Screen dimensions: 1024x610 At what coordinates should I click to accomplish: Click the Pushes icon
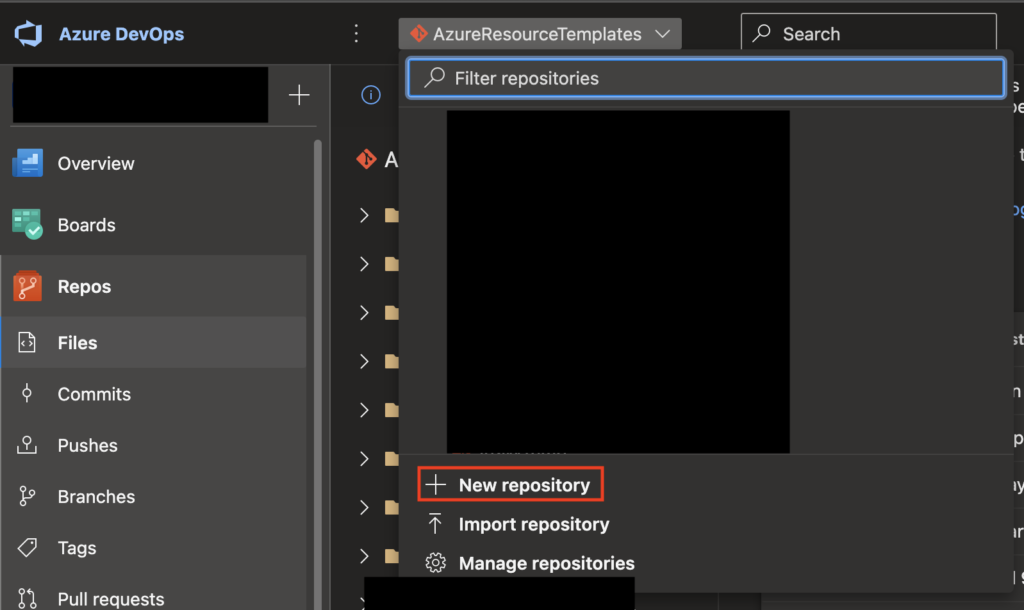coord(27,445)
